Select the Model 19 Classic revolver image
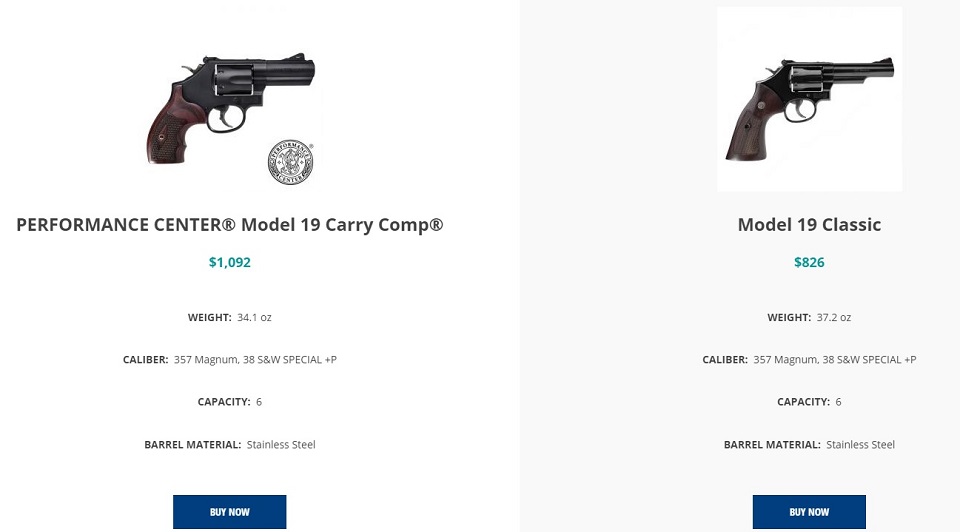Viewport: 960px width, 532px height. (809, 109)
